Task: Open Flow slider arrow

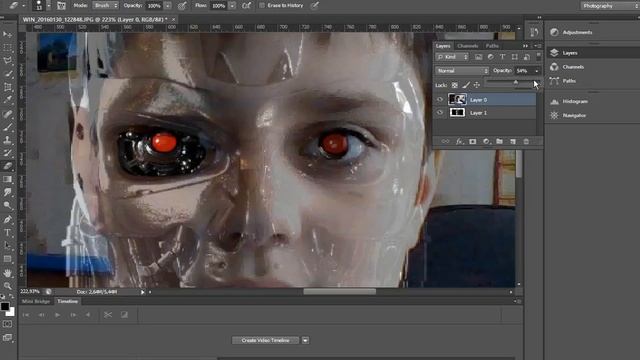Action: 232,6
